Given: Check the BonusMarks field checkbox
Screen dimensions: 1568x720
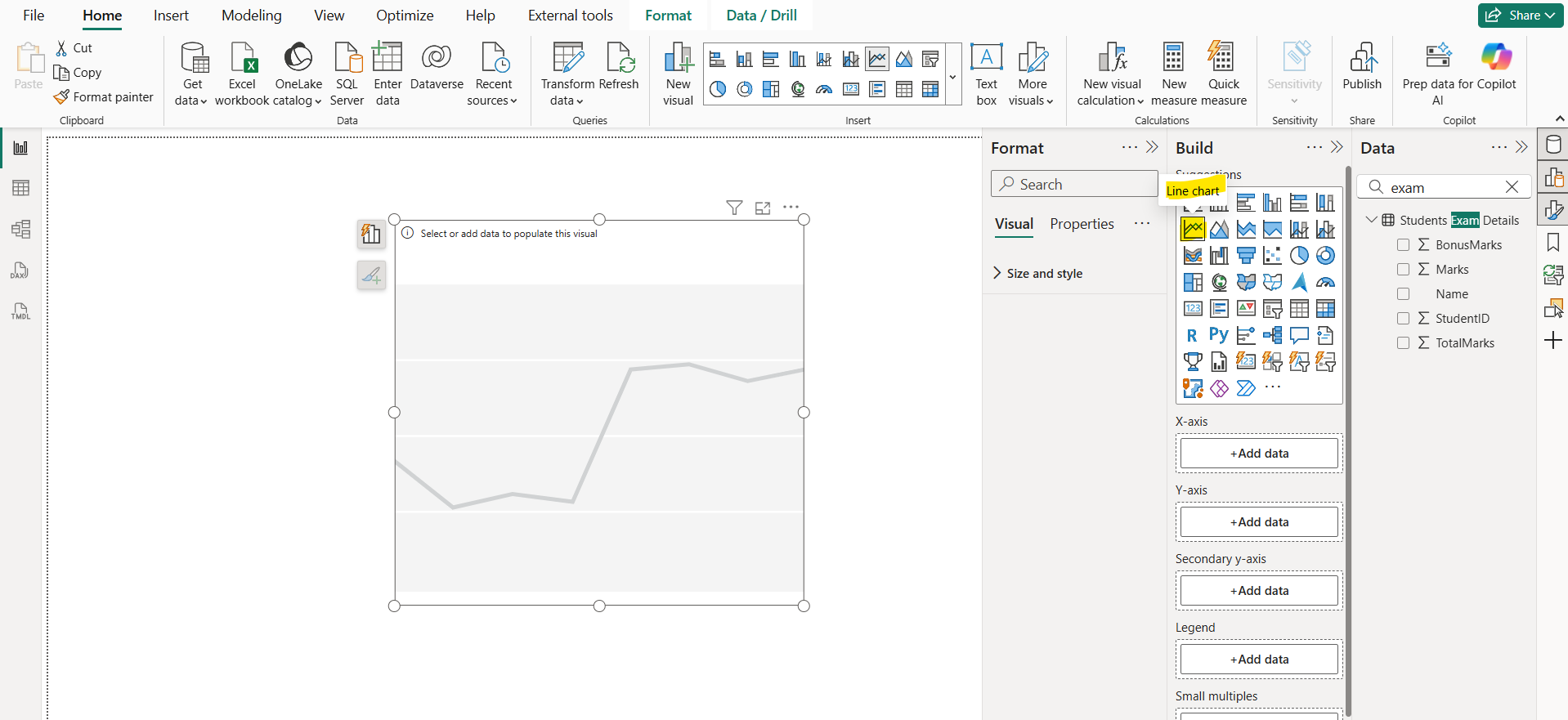Looking at the screenshot, I should tap(1403, 245).
